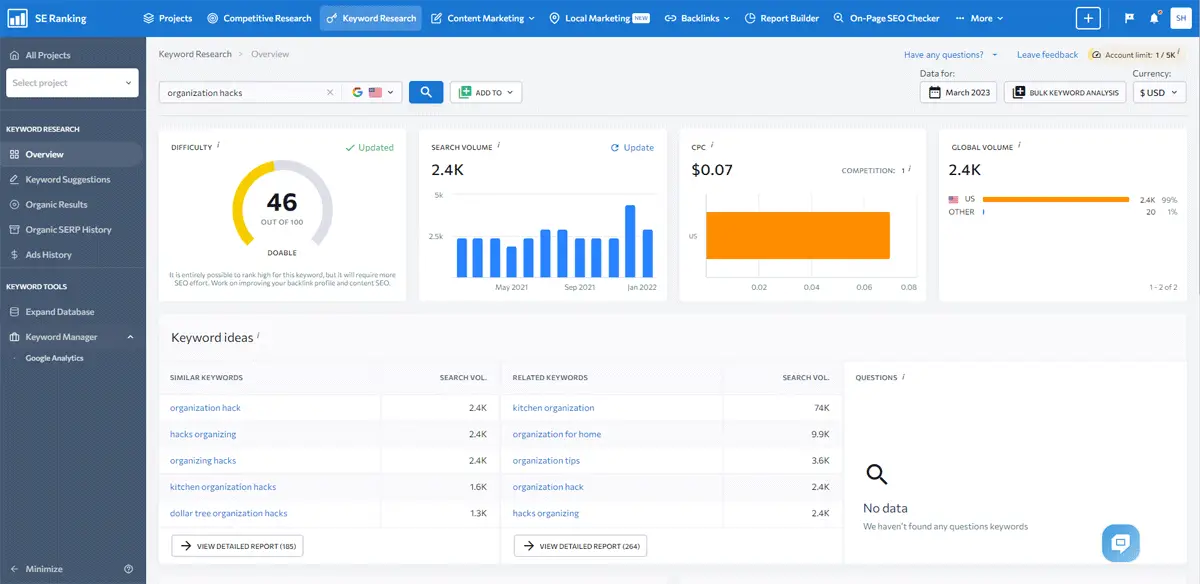1200x584 pixels.
Task: Expand the Backlinks menu
Action: point(697,18)
